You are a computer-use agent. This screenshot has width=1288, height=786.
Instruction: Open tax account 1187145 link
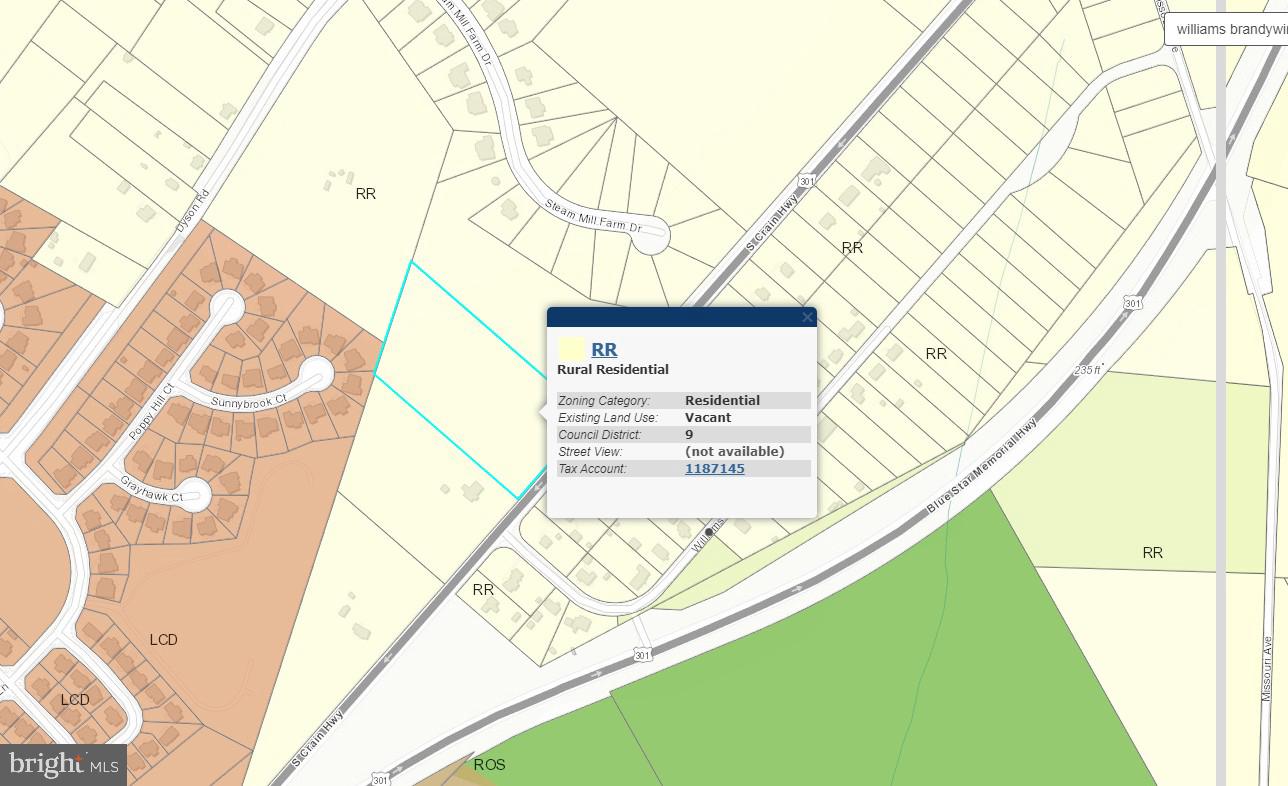point(714,468)
